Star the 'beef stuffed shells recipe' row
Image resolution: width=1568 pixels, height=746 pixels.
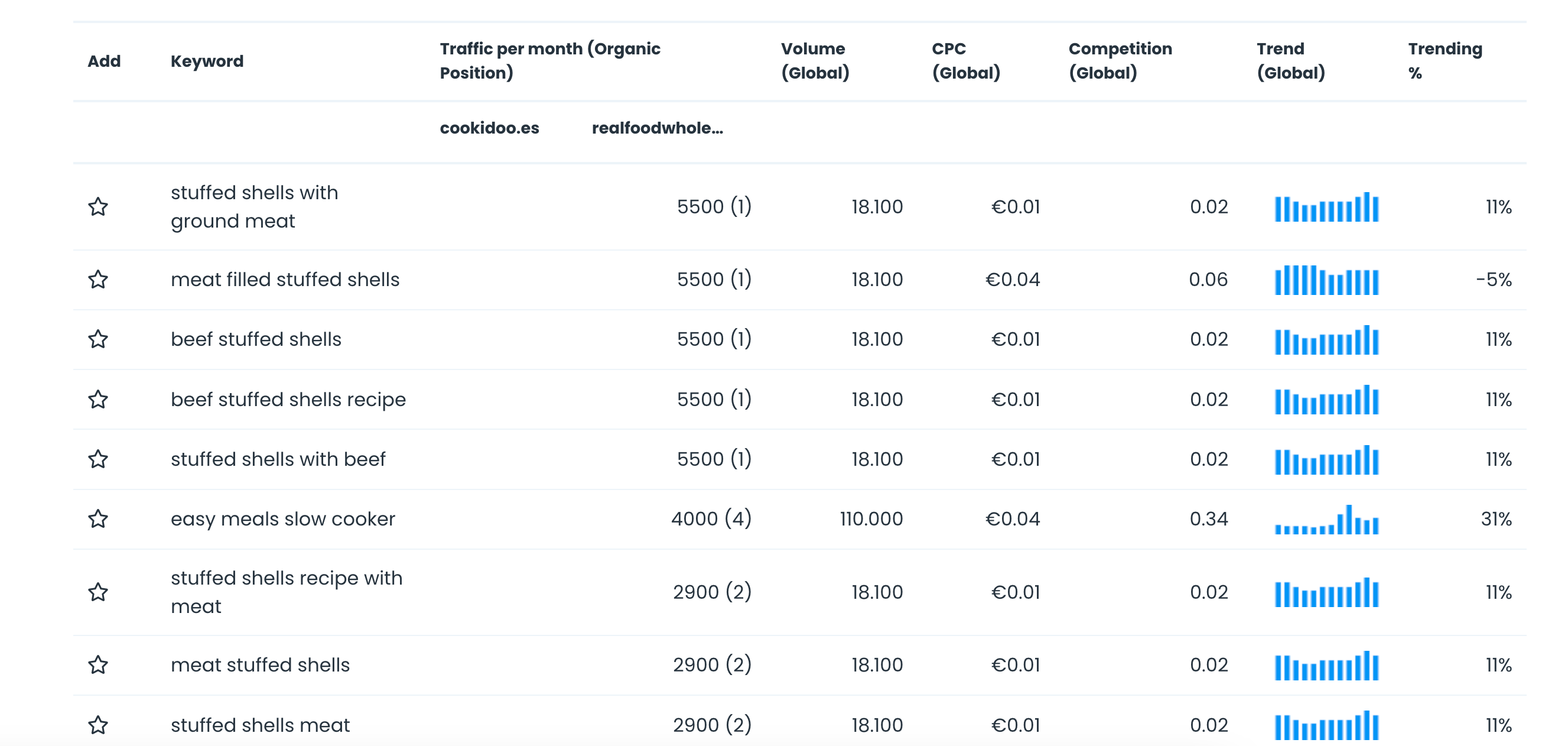98,400
